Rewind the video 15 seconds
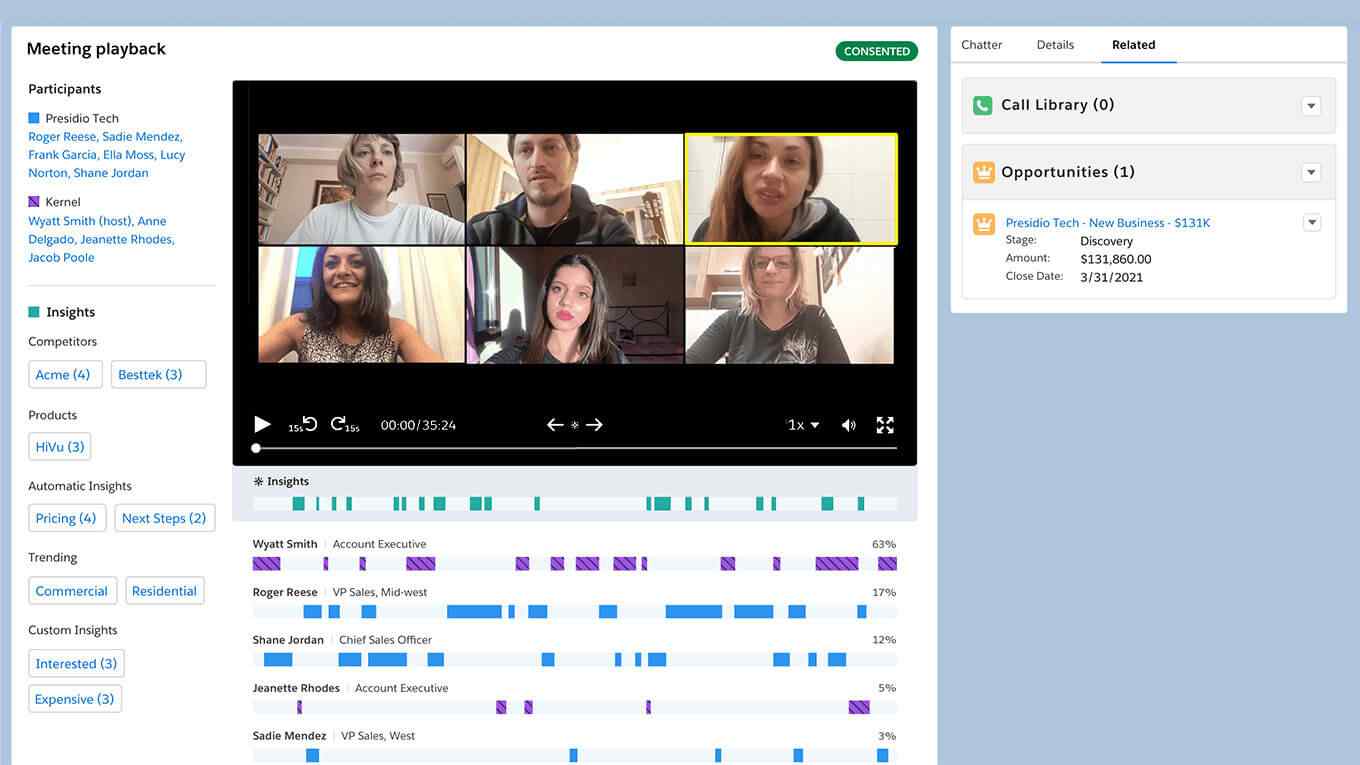Viewport: 1360px width, 765px height. (x=304, y=424)
